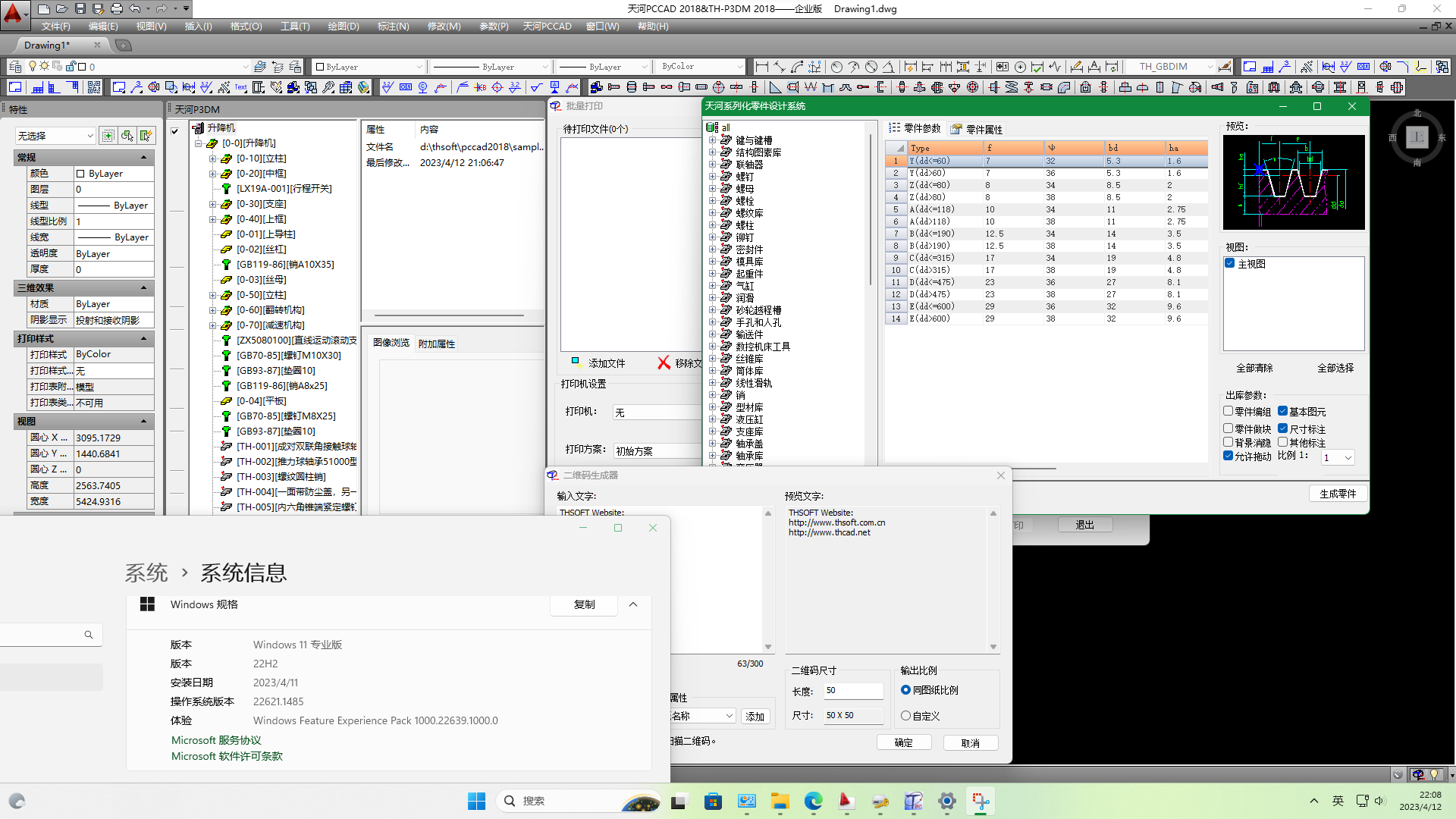Screen dimensions: 1456x819
Task: Expand the 键与键槽 tree node
Action: click(x=712, y=140)
